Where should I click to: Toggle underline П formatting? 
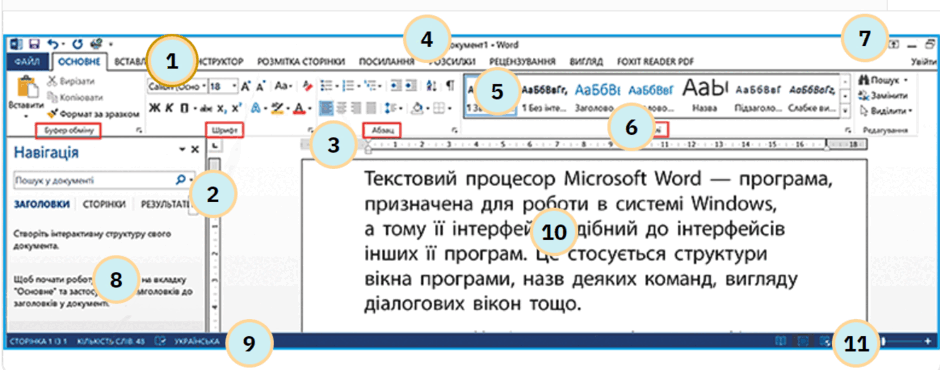pos(184,108)
